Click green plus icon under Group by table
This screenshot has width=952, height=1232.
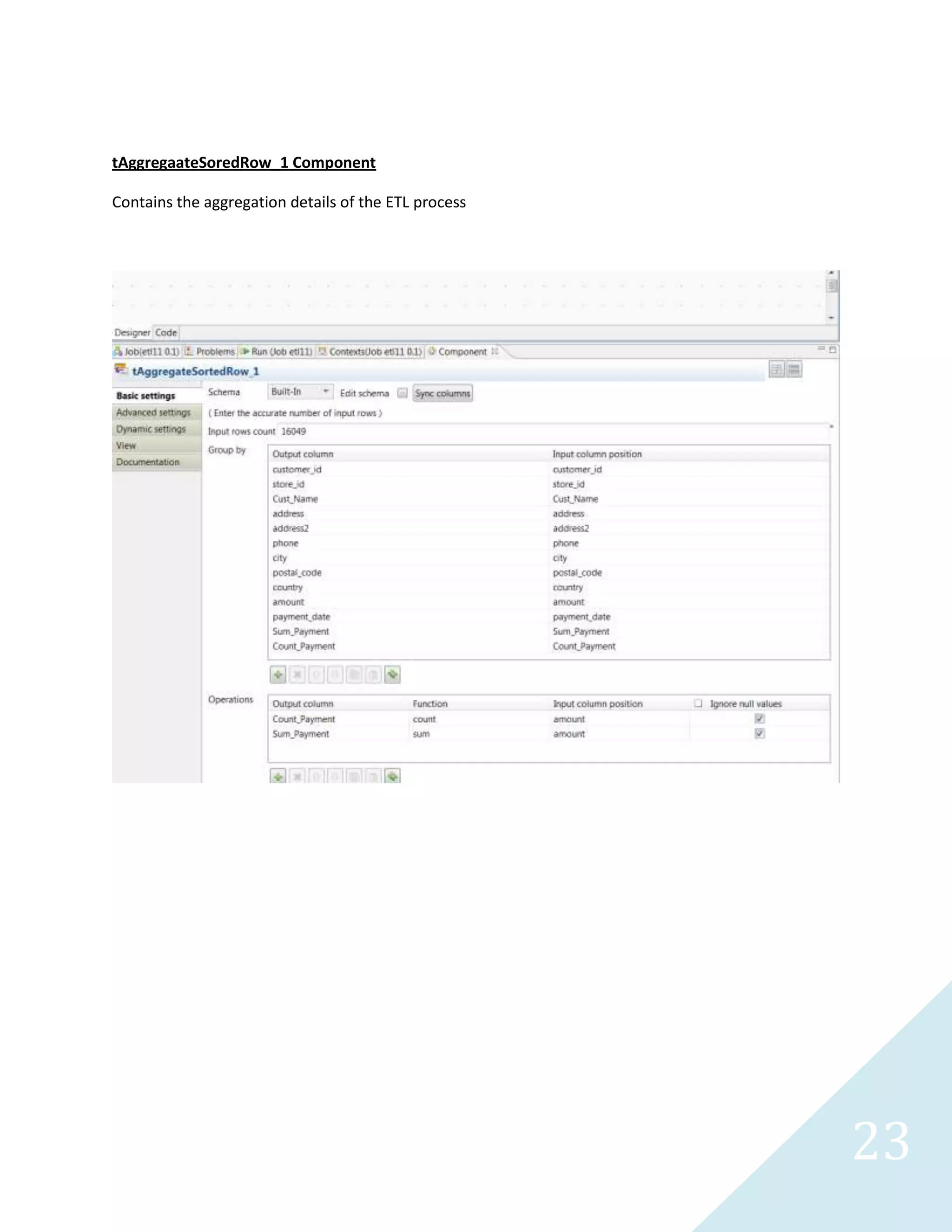pyautogui.click(x=278, y=675)
